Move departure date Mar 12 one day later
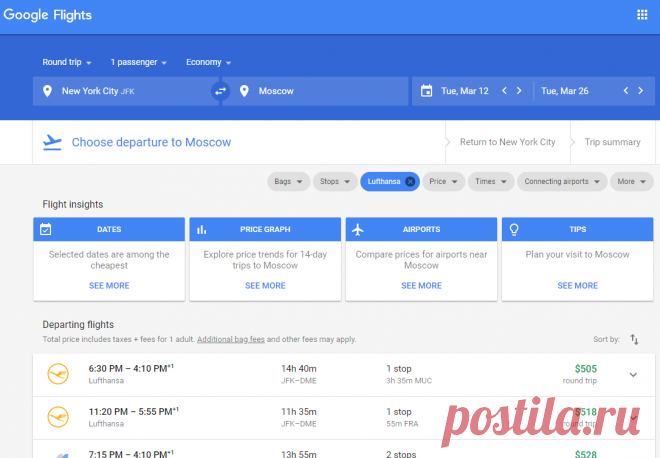Viewport: 660px width, 458px height. pos(519,91)
